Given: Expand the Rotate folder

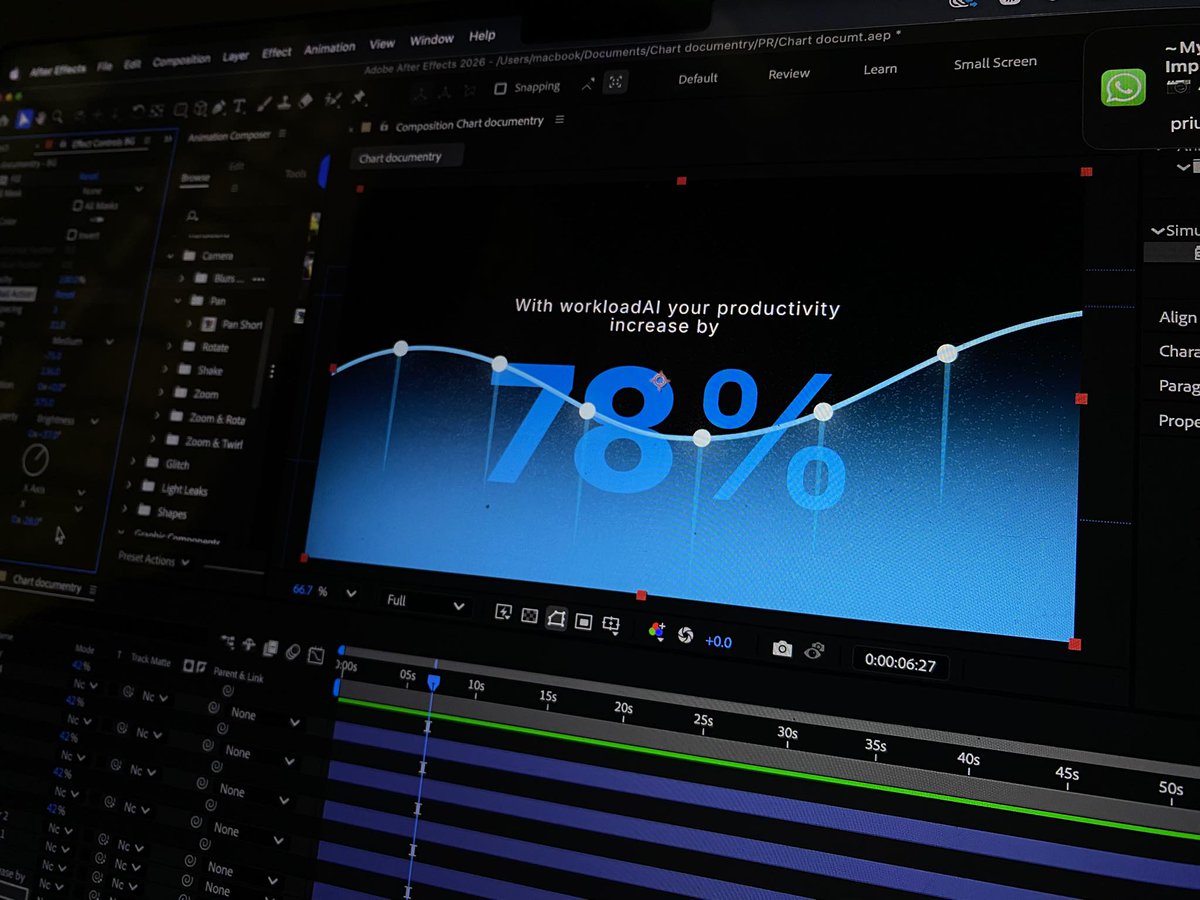Looking at the screenshot, I should tap(168, 346).
